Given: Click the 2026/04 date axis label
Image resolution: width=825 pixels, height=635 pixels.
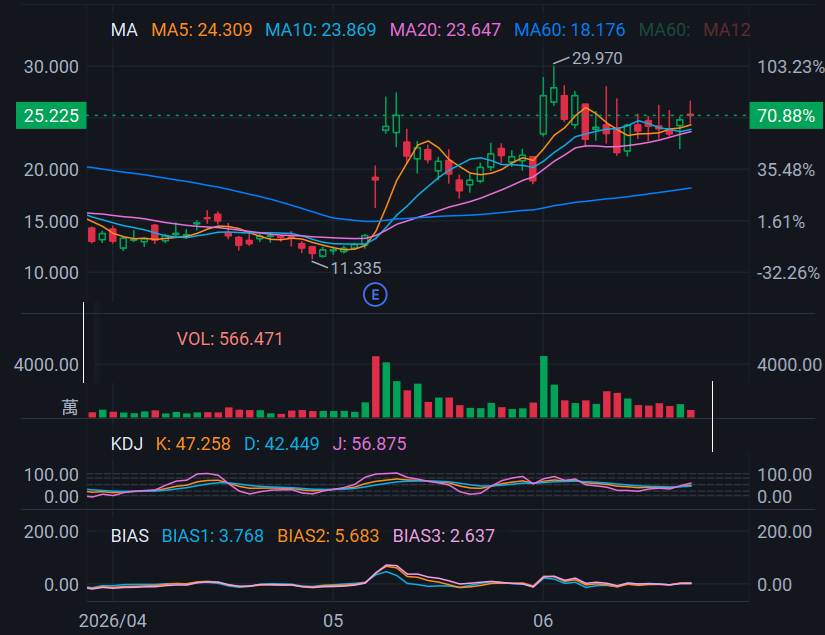Looking at the screenshot, I should coord(113,621).
